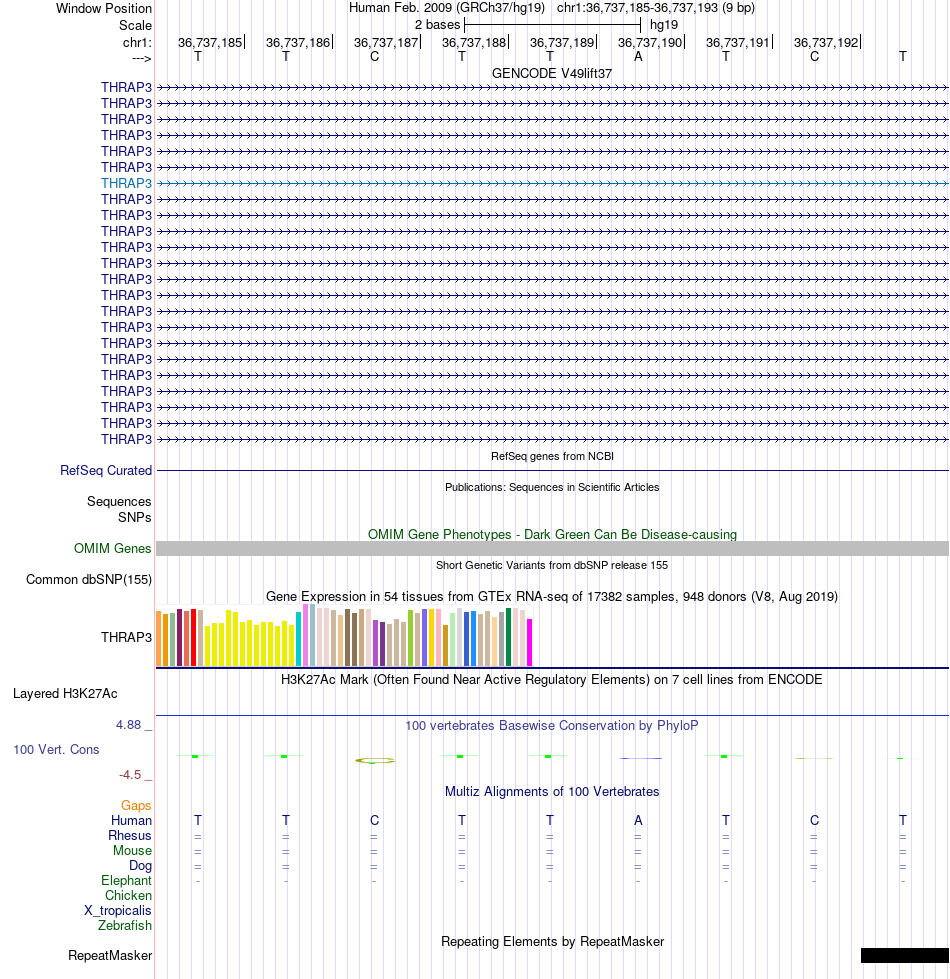Click the gray OMIM Genes item bar

point(552,548)
